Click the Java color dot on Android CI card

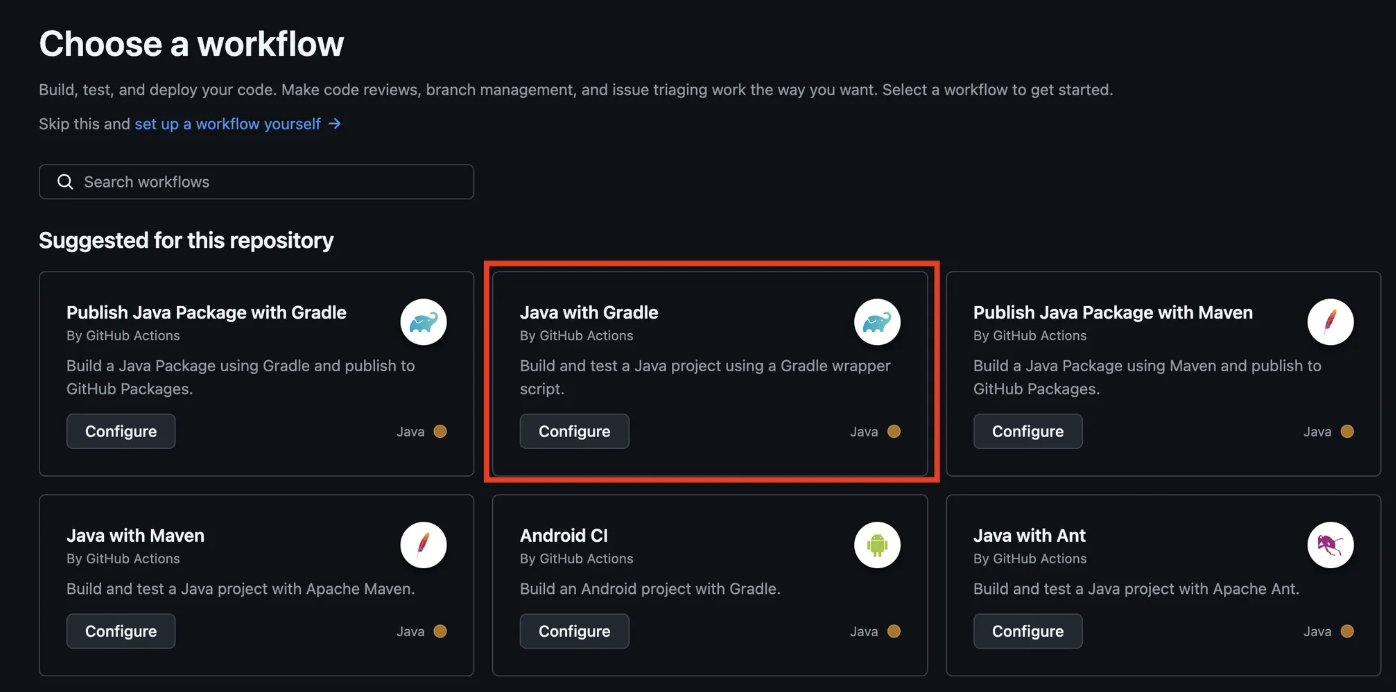pos(894,631)
